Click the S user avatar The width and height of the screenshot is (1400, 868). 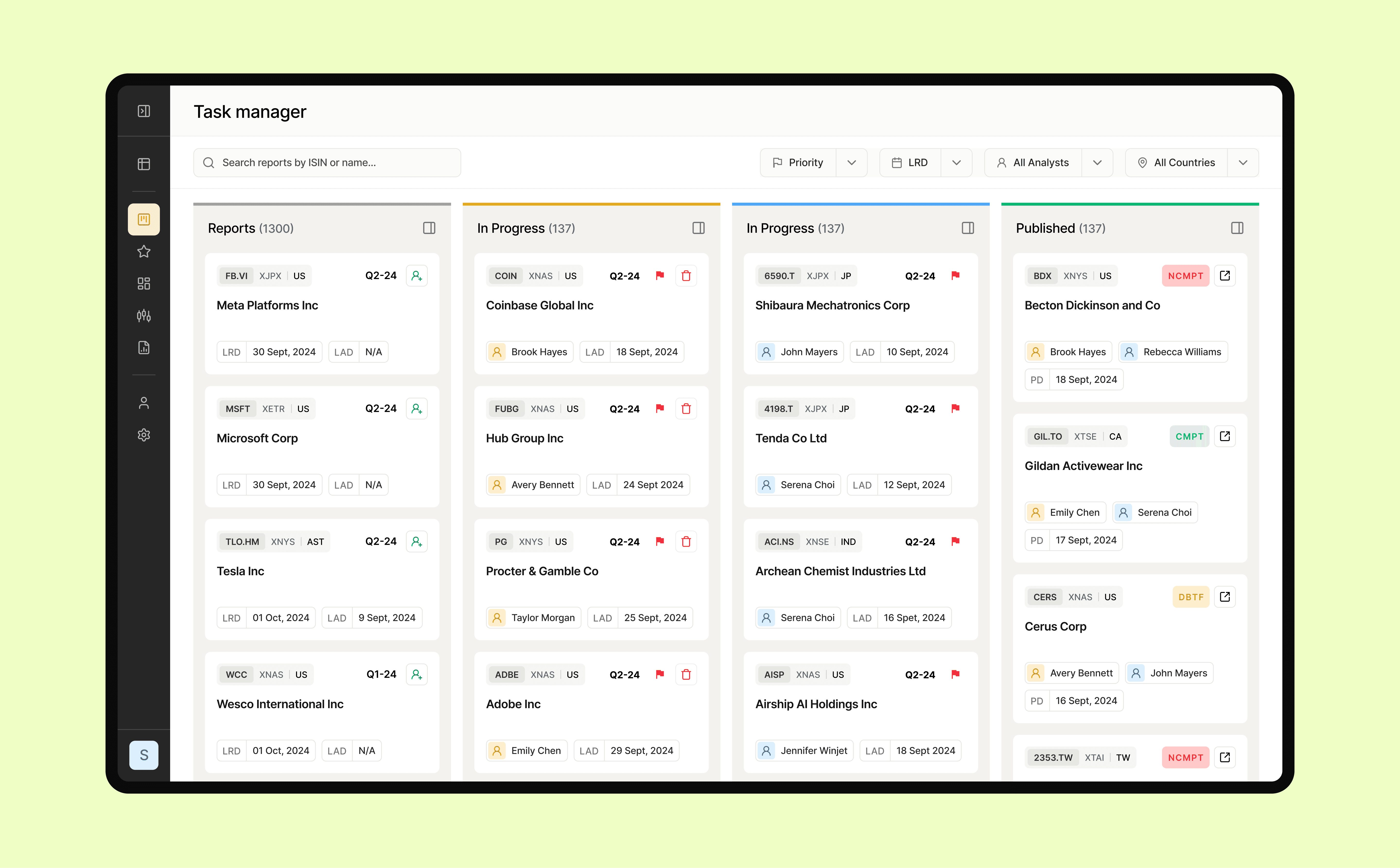coord(144,755)
